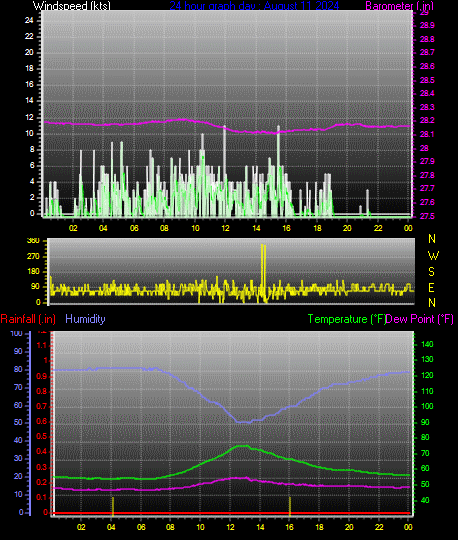Click the "Windspeed (kts)" chart title
Viewport: 458px width, 540px height.
tap(72, 6)
